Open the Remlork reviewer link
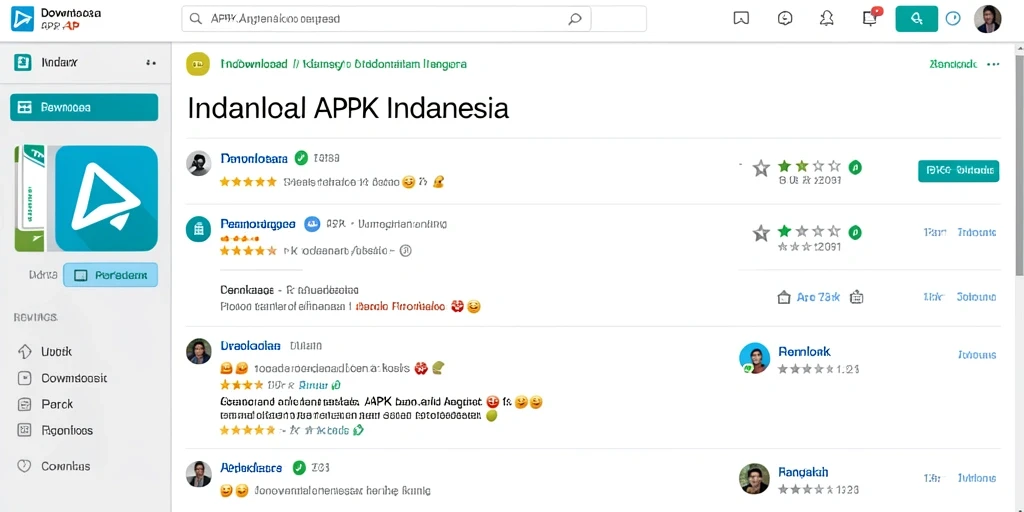 coord(804,351)
